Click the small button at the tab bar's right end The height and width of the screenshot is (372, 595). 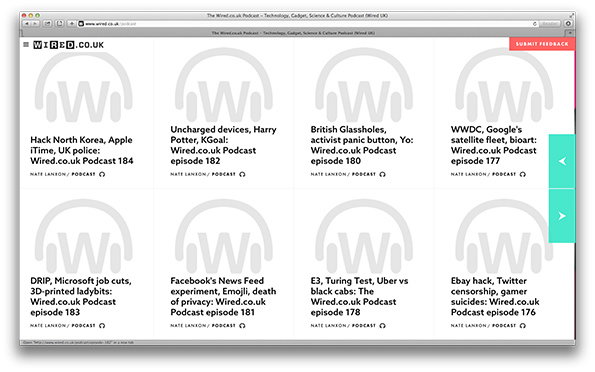coord(570,33)
